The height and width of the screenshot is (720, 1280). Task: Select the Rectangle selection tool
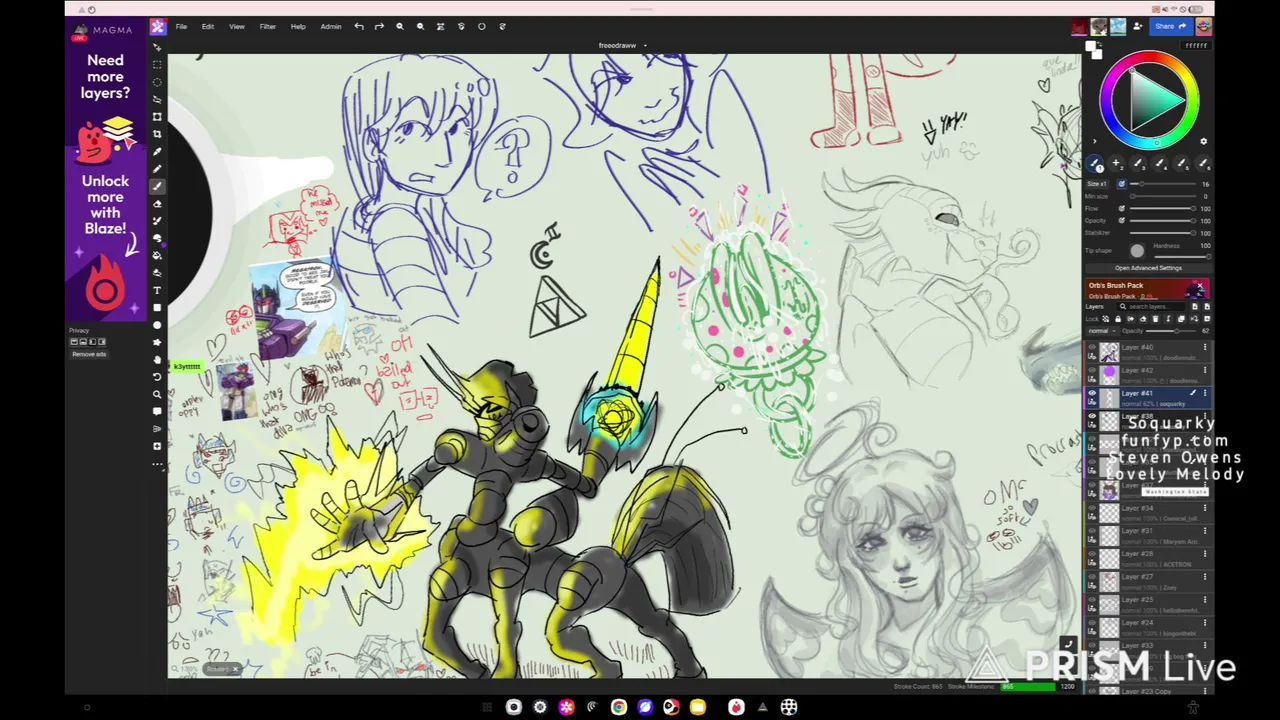coord(157,64)
